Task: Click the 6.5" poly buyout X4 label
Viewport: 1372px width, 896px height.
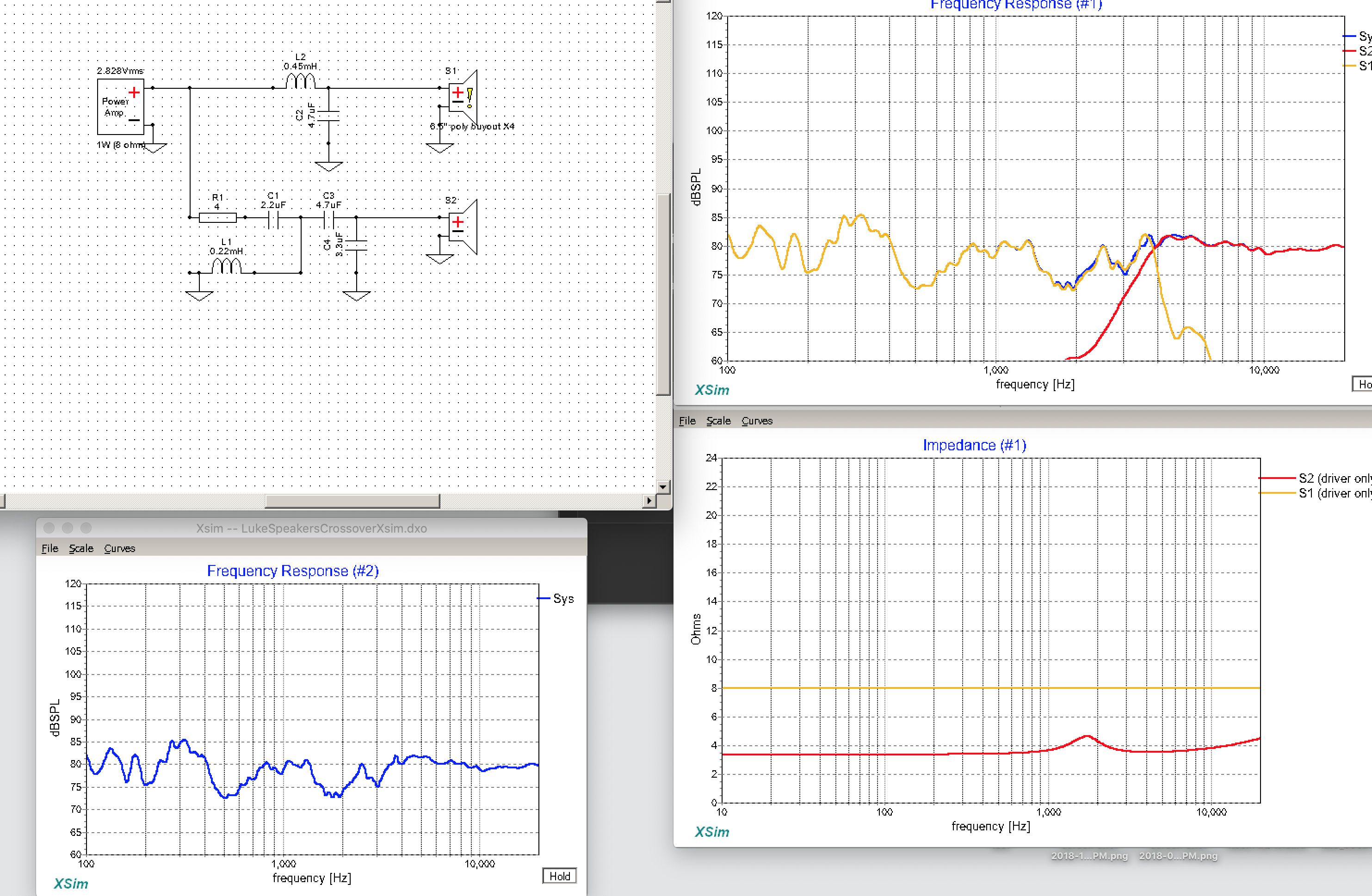Action: [472, 126]
